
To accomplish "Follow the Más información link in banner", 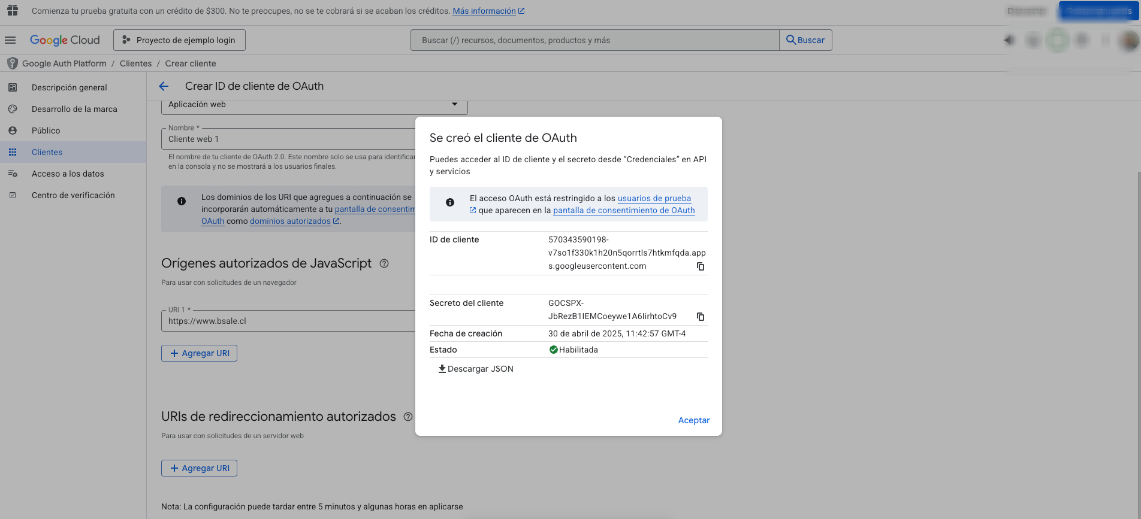I will tap(488, 12).
